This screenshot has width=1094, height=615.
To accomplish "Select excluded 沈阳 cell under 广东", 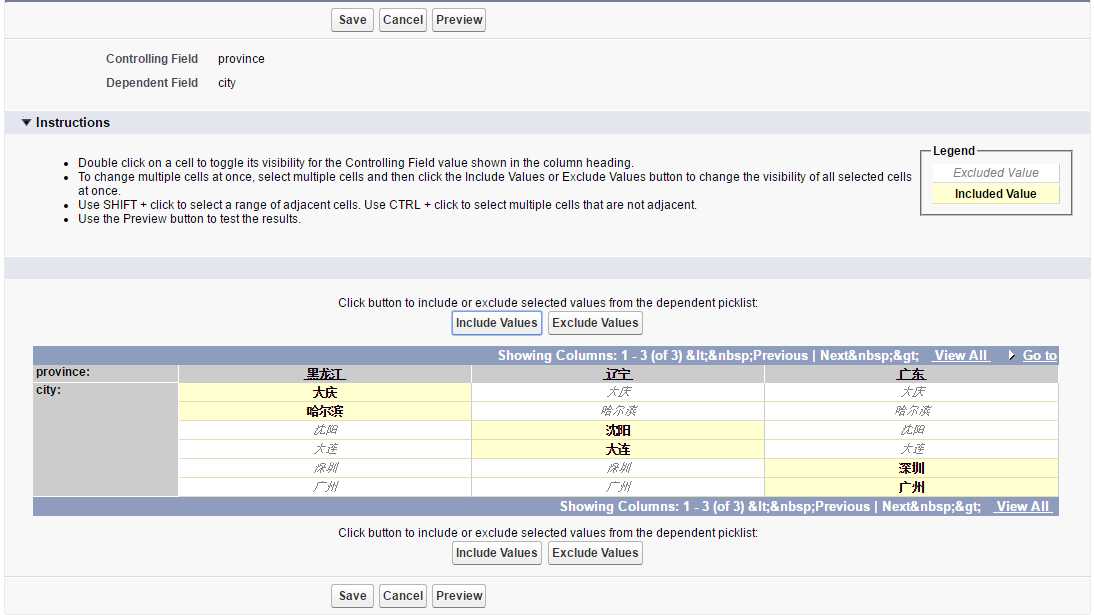I will coord(912,430).
